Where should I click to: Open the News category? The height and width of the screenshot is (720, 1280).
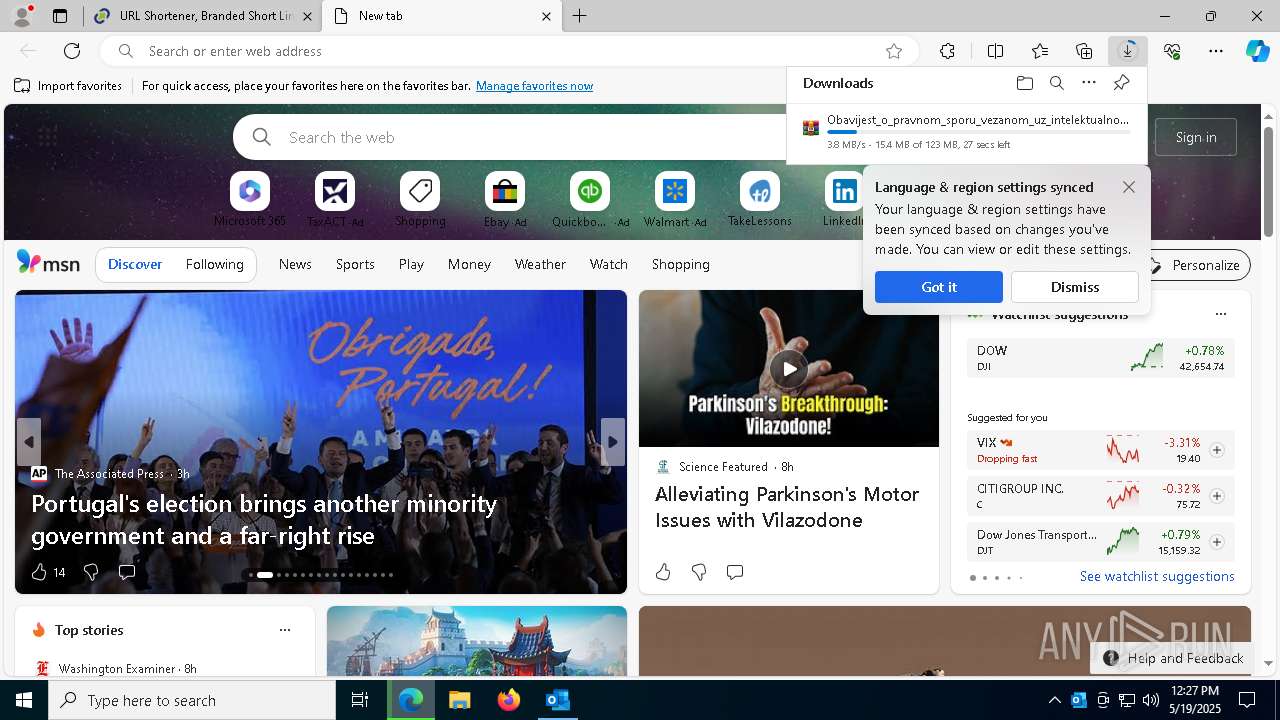295,264
